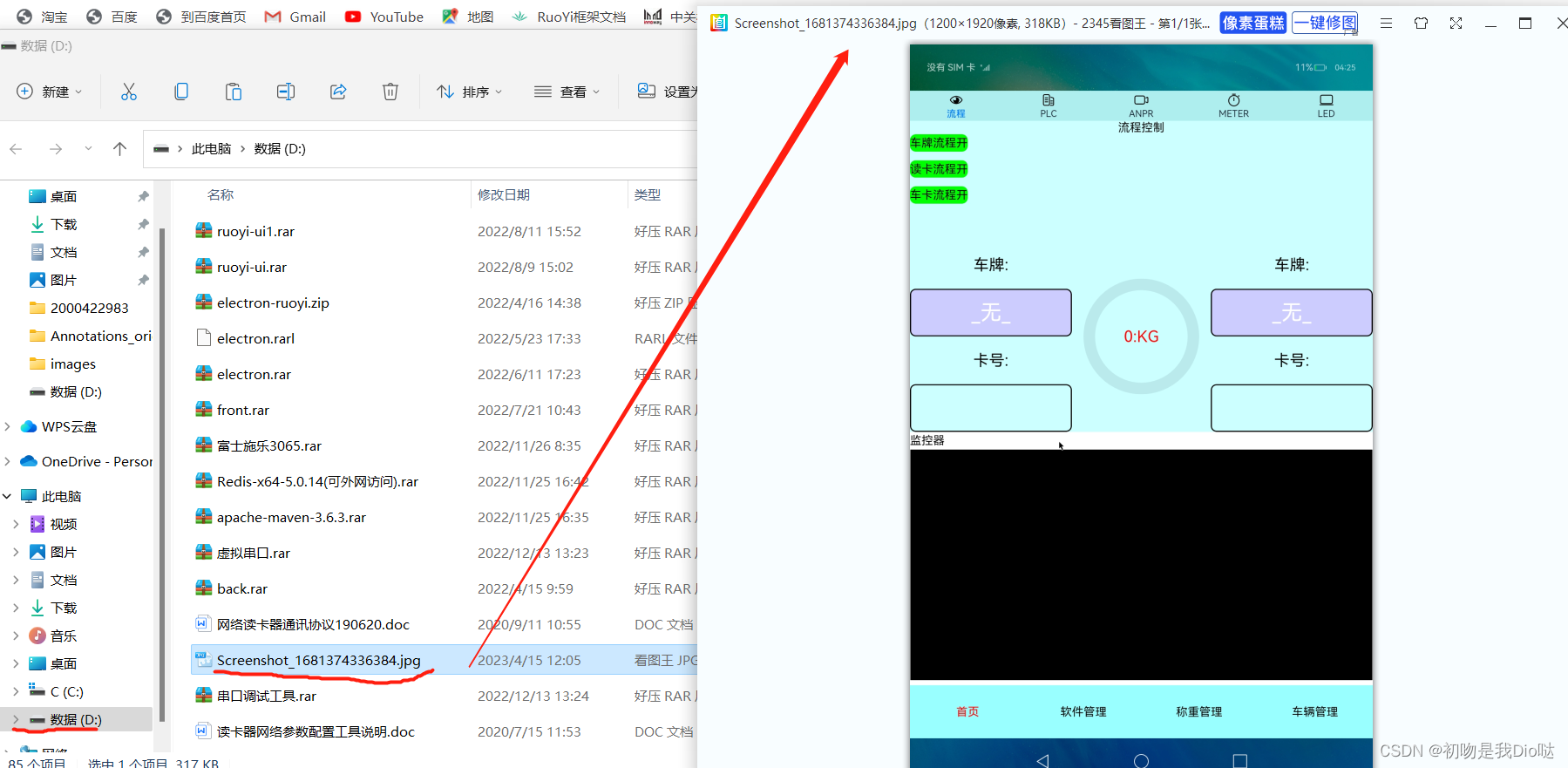
Task: Switch to LED tab in phone app
Action: 1326,106
